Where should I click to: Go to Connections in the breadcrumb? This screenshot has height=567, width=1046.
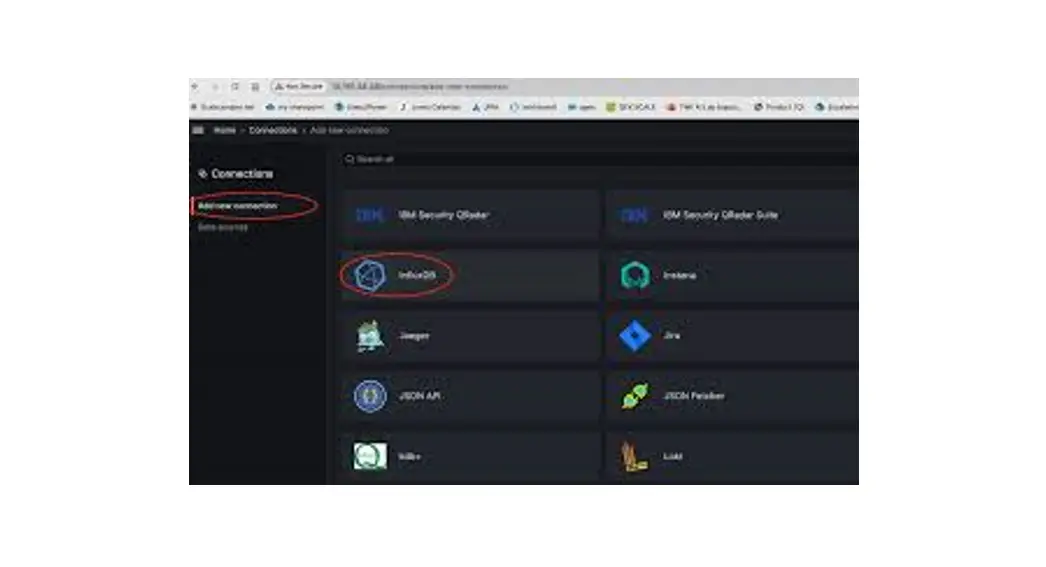273,130
